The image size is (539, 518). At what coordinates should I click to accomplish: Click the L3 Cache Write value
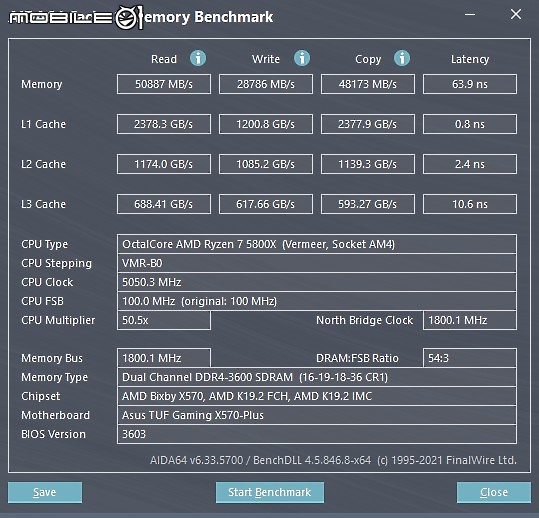266,204
